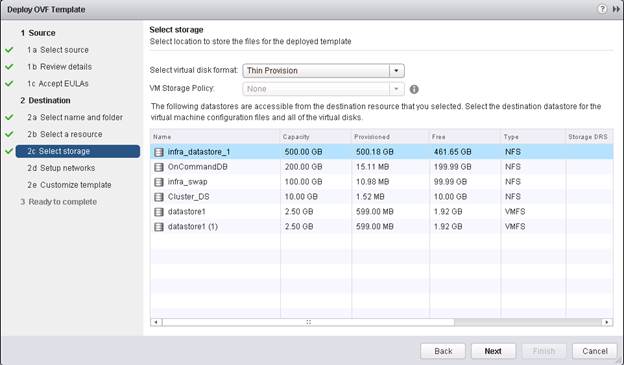Go to step 2d Setup networks

pos(61,168)
